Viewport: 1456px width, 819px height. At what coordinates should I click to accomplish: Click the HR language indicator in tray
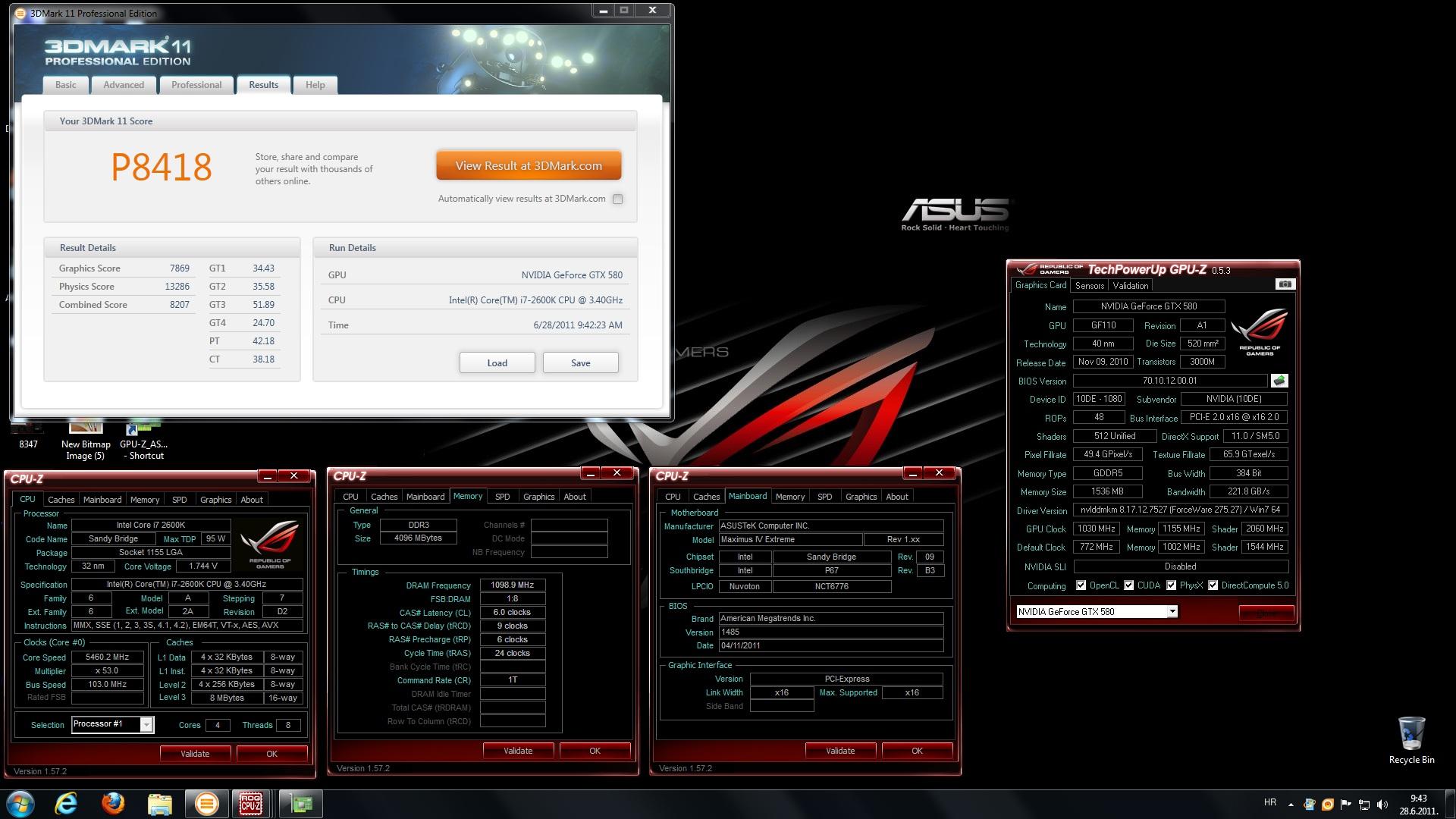1270,802
